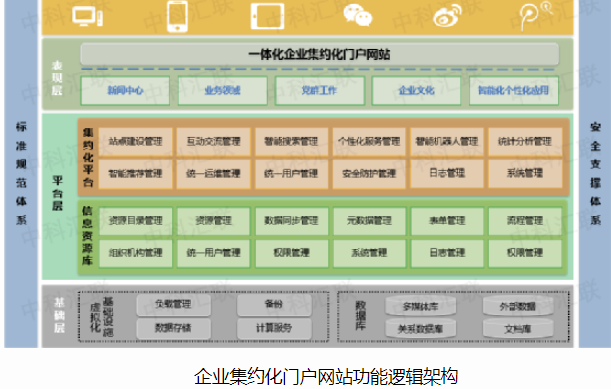Click the WeChat chat bubbles icon
Viewport: 611px width, 389px height.
click(x=358, y=16)
